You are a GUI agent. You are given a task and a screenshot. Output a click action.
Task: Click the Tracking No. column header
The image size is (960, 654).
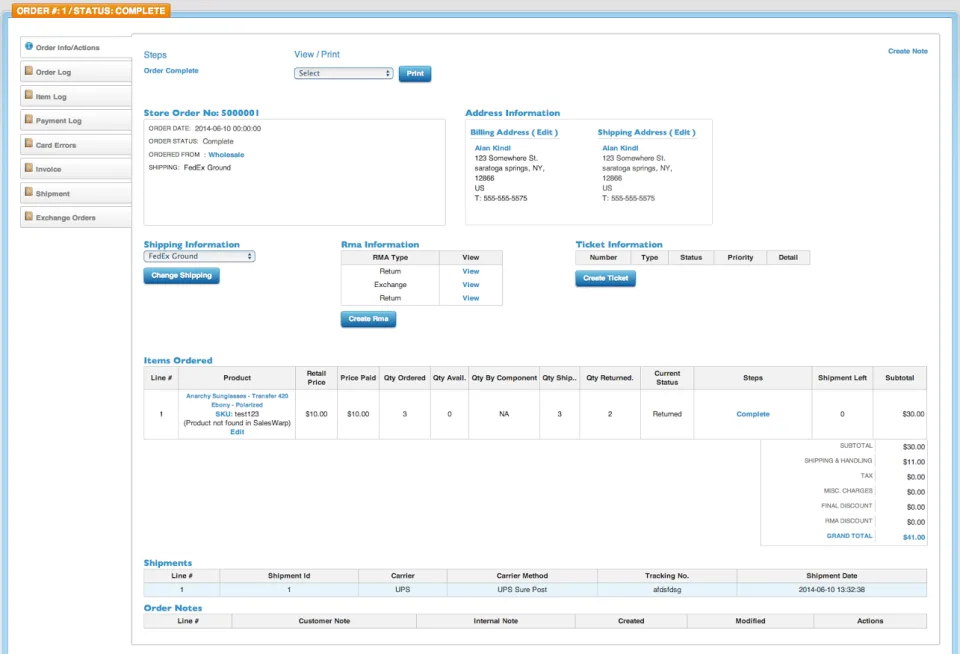pos(667,576)
